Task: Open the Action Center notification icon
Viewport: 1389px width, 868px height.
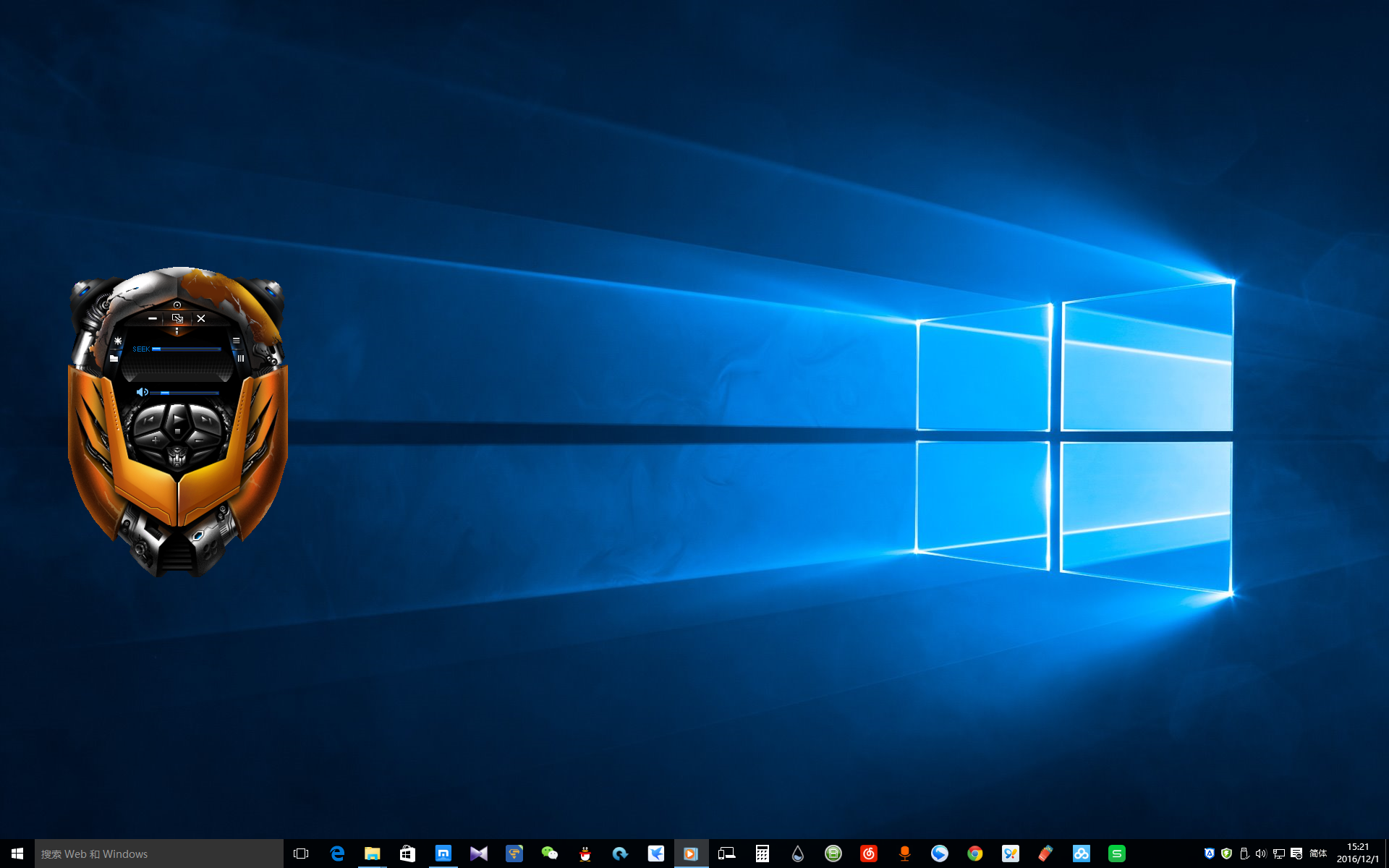Action: (1296, 854)
